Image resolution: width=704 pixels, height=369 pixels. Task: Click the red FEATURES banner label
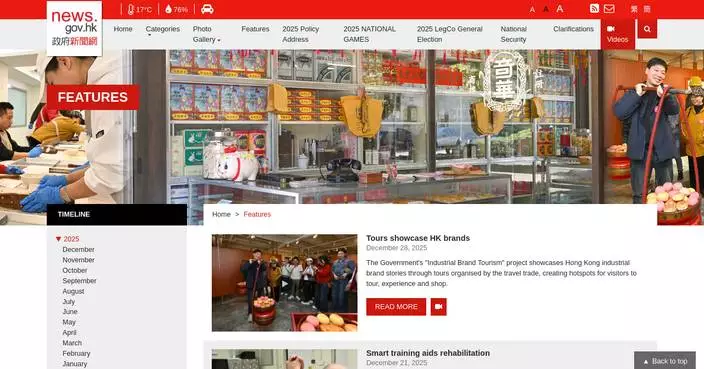tap(92, 97)
